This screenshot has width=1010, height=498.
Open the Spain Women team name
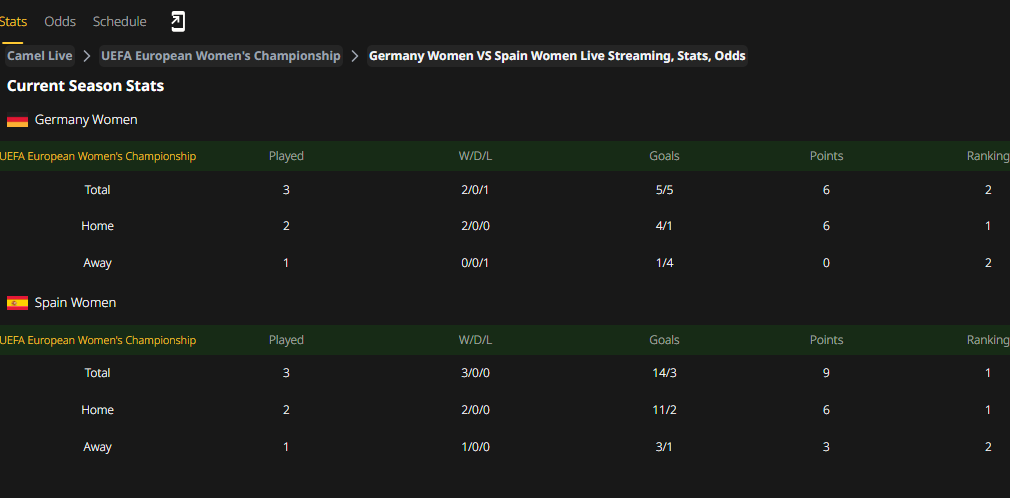(75, 302)
